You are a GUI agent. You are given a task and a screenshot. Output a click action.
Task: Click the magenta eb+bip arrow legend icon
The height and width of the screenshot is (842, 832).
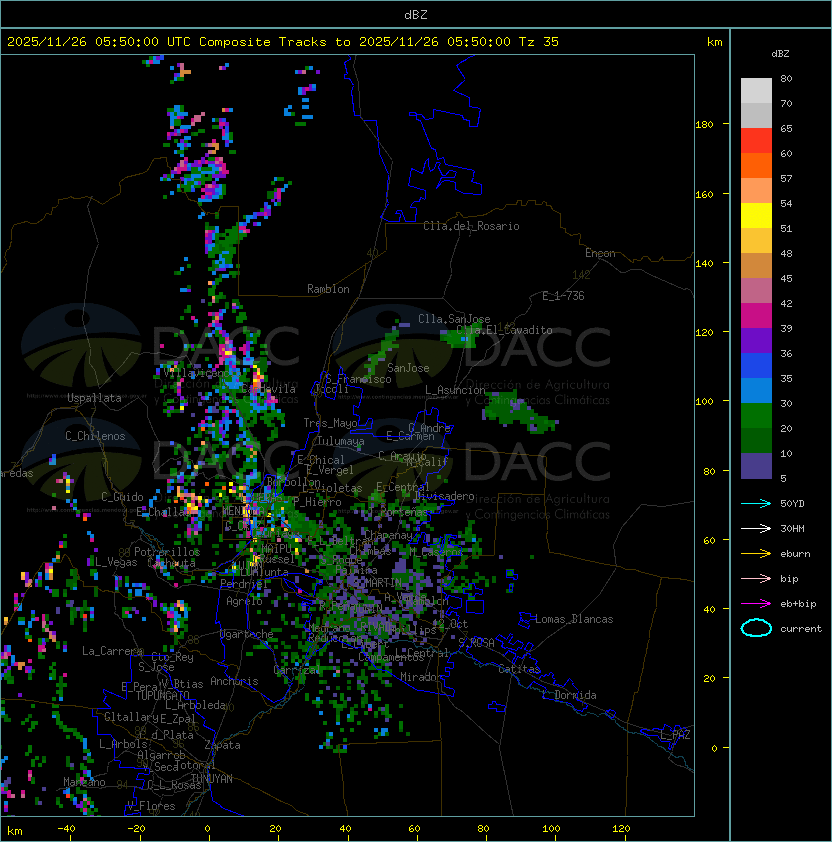pos(756,604)
